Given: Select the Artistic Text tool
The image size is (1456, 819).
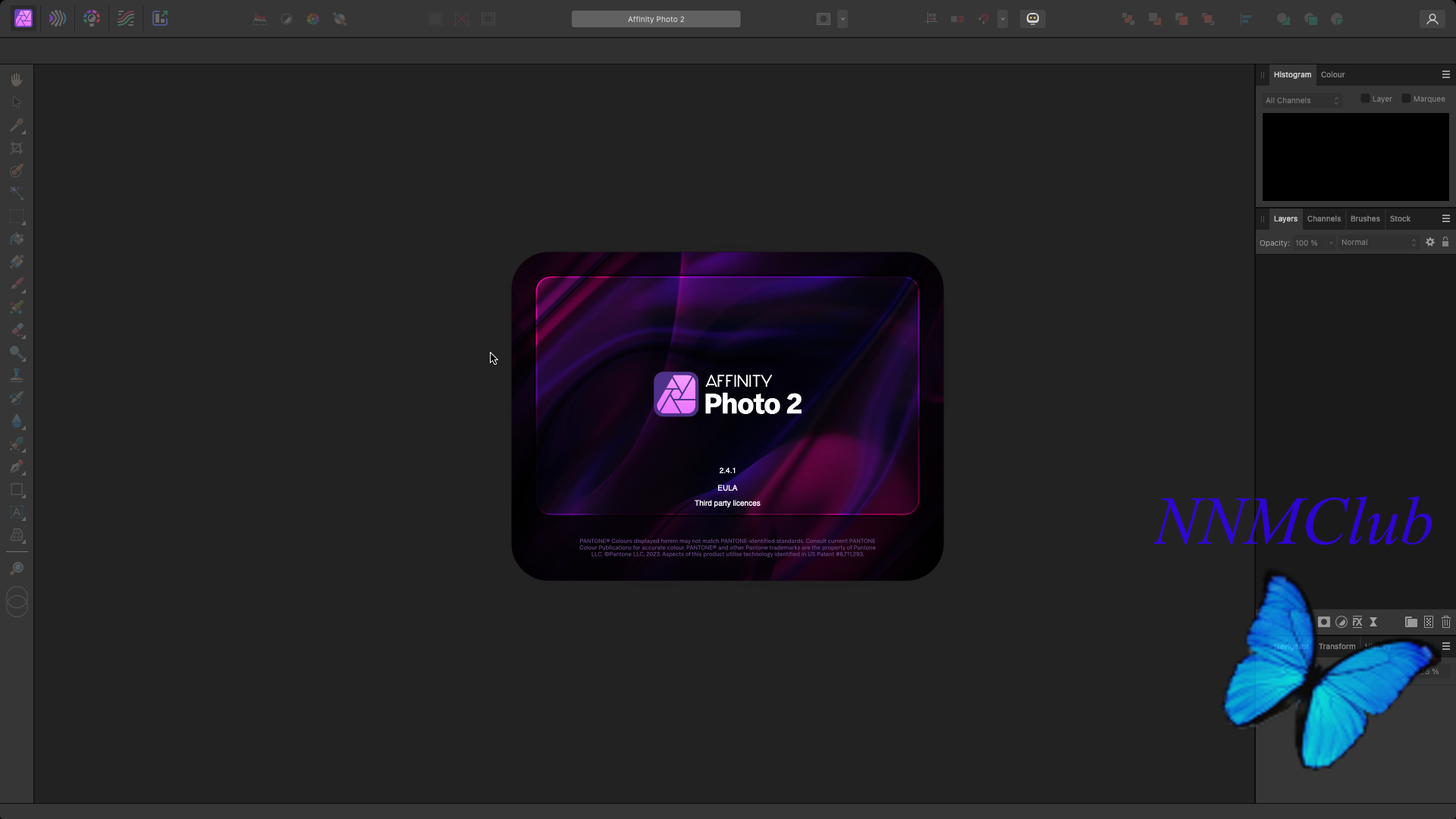Looking at the screenshot, I should (x=17, y=513).
